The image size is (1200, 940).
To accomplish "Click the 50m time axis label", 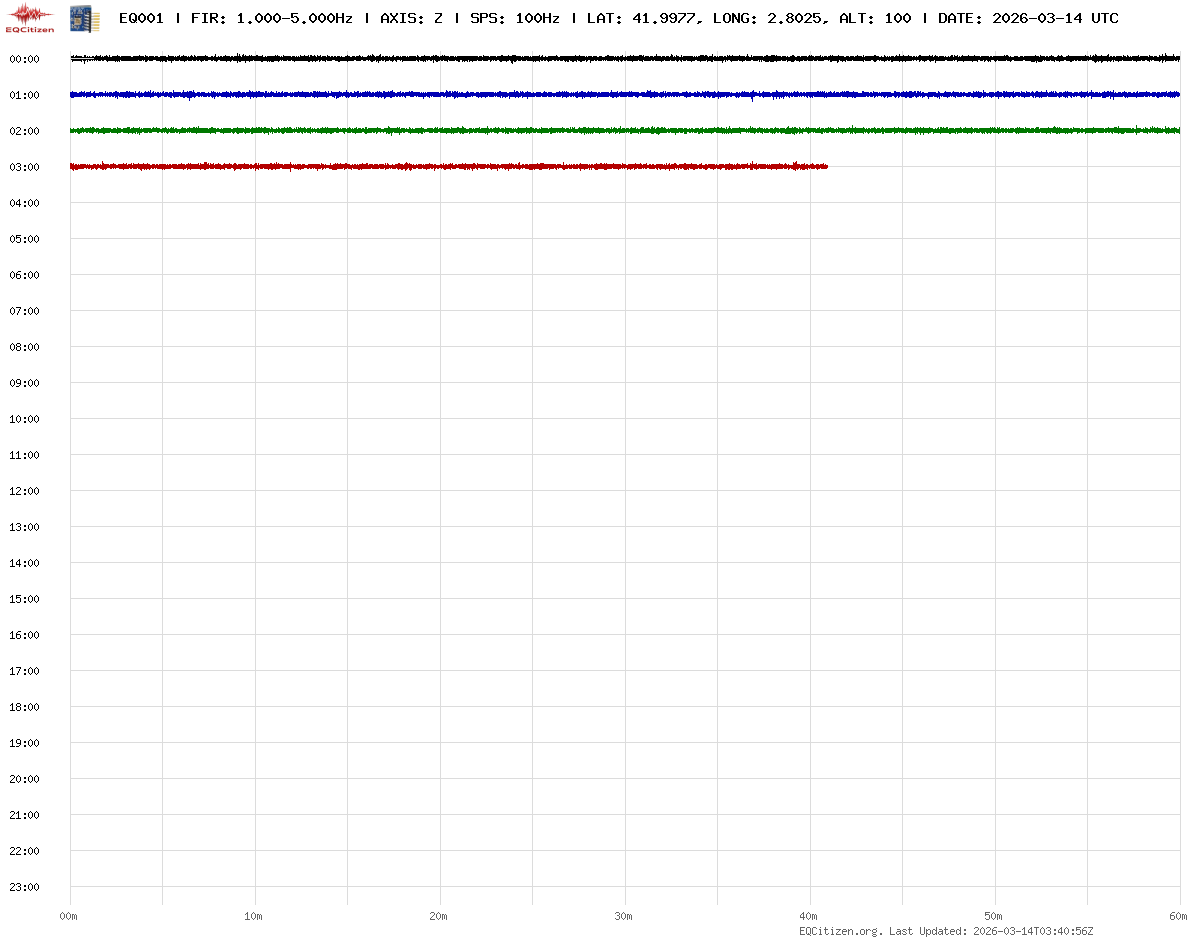I will [994, 916].
